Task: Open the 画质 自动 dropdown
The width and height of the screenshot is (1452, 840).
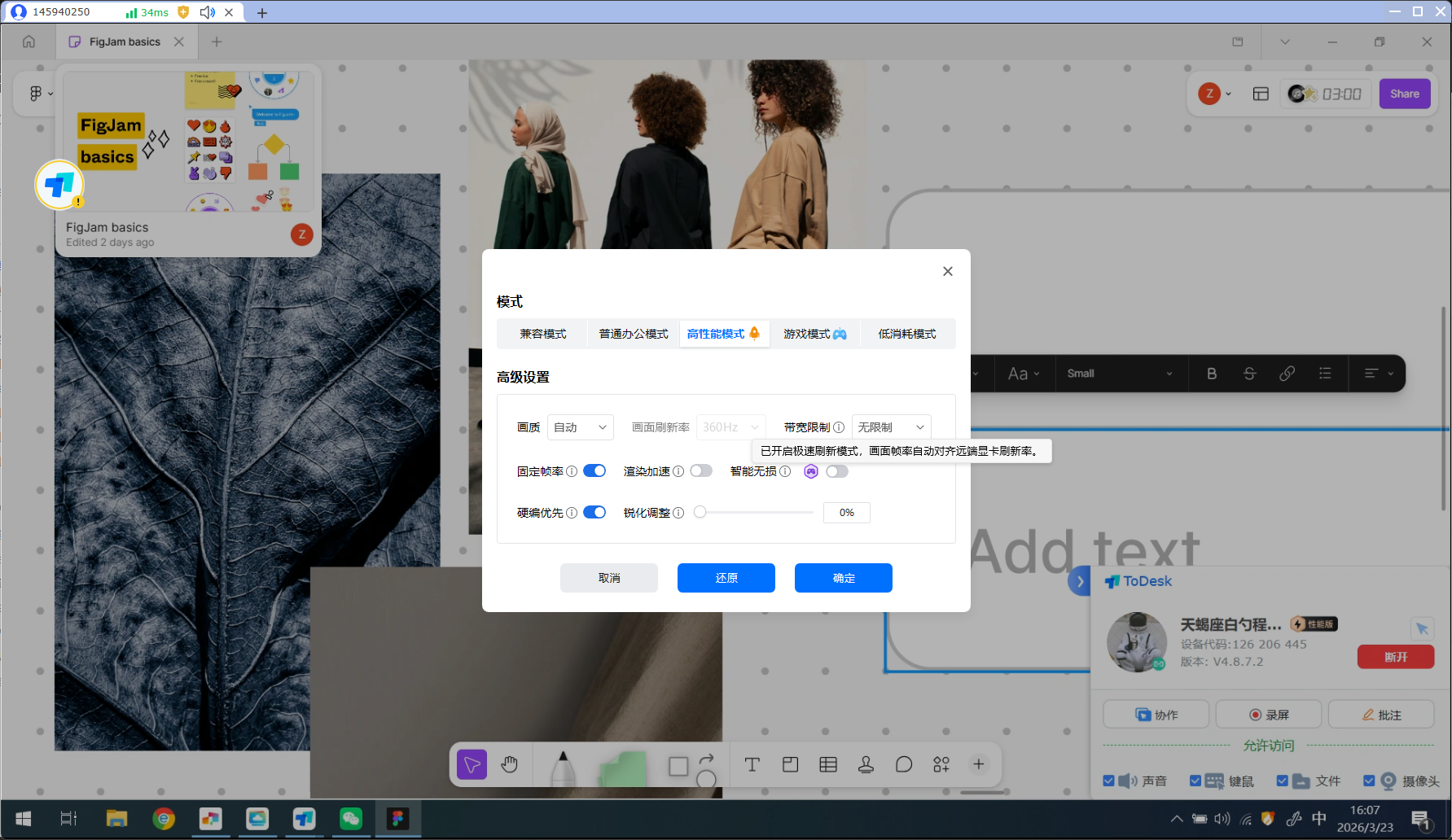Action: click(581, 427)
